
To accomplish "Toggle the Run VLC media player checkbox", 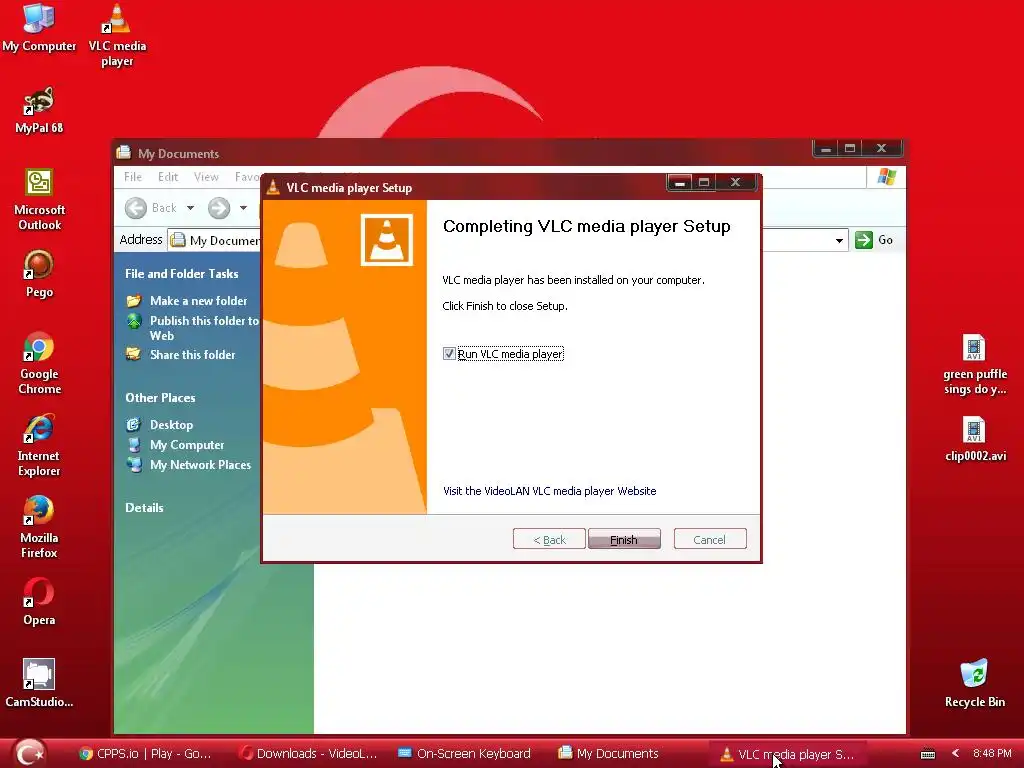I will [x=449, y=353].
